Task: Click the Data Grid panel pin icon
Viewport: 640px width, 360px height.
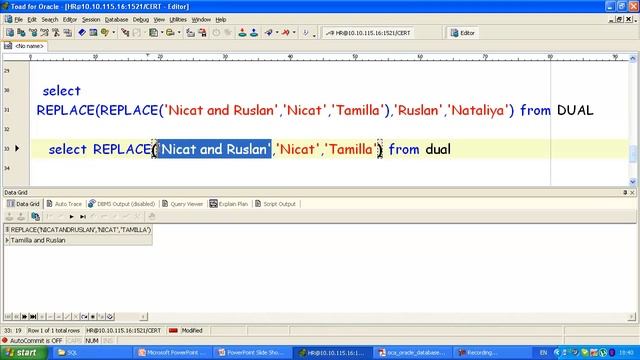Action: (x=625, y=192)
